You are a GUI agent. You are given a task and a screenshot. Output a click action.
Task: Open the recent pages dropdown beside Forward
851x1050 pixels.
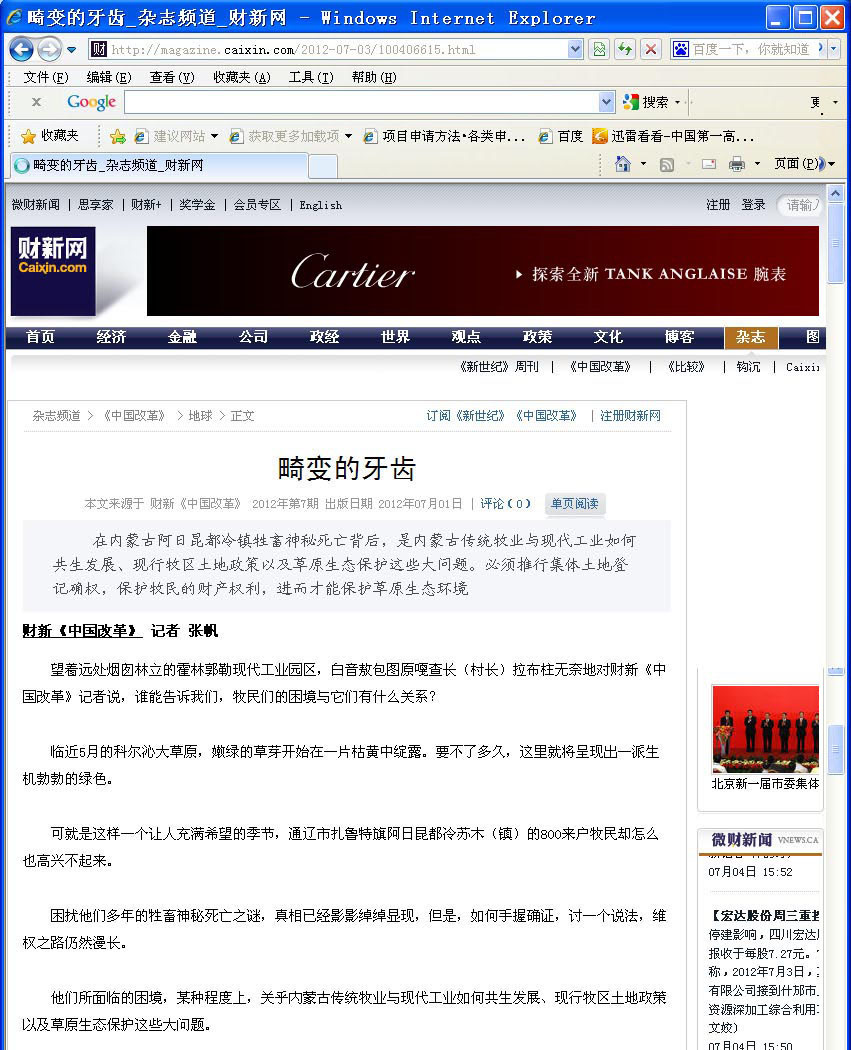click(x=72, y=50)
